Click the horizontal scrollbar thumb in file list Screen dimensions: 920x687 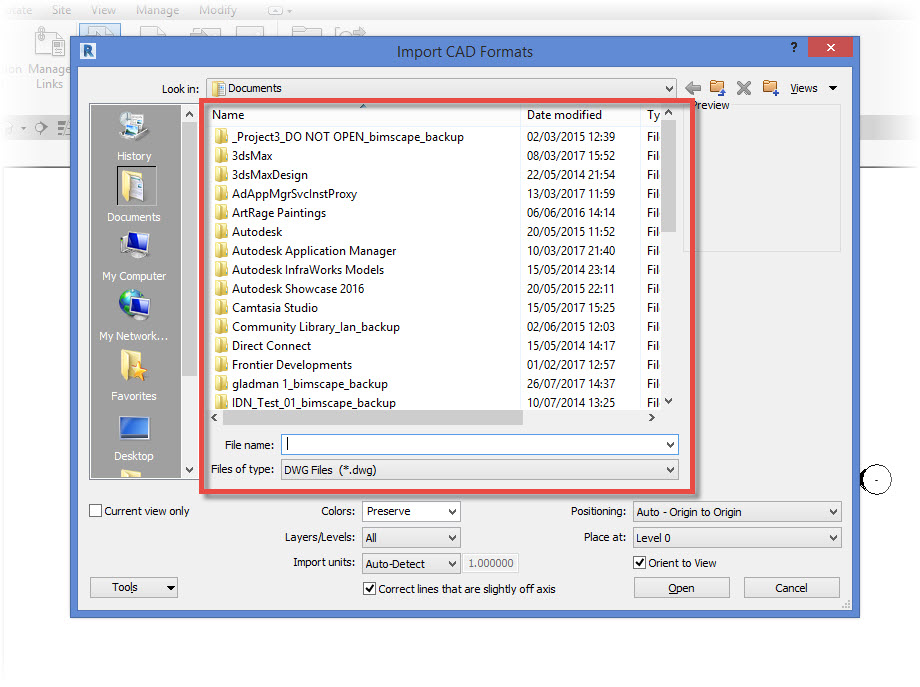coord(373,418)
